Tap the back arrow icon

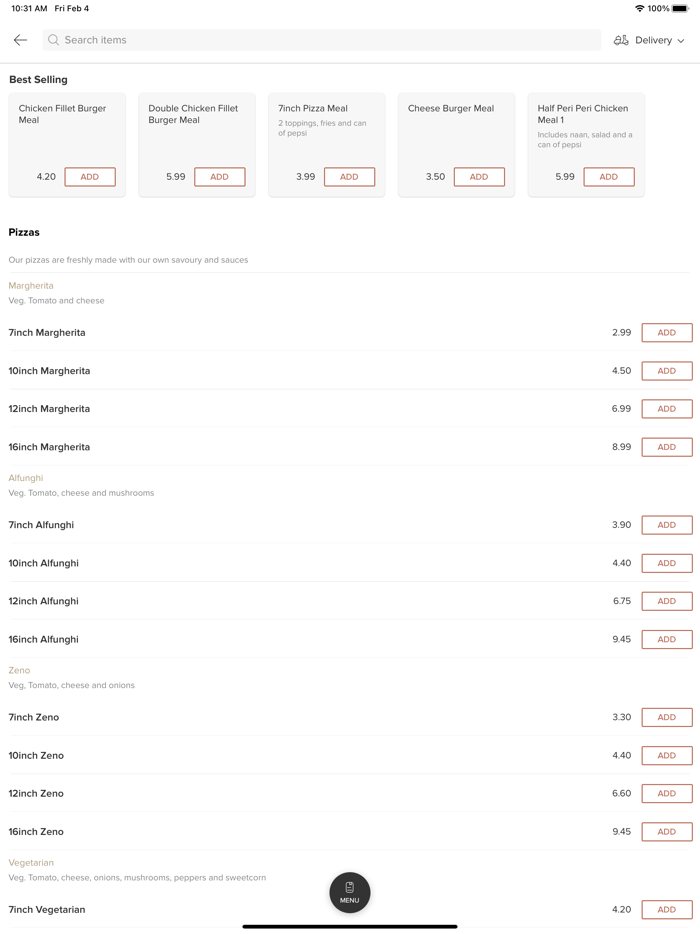(20, 40)
